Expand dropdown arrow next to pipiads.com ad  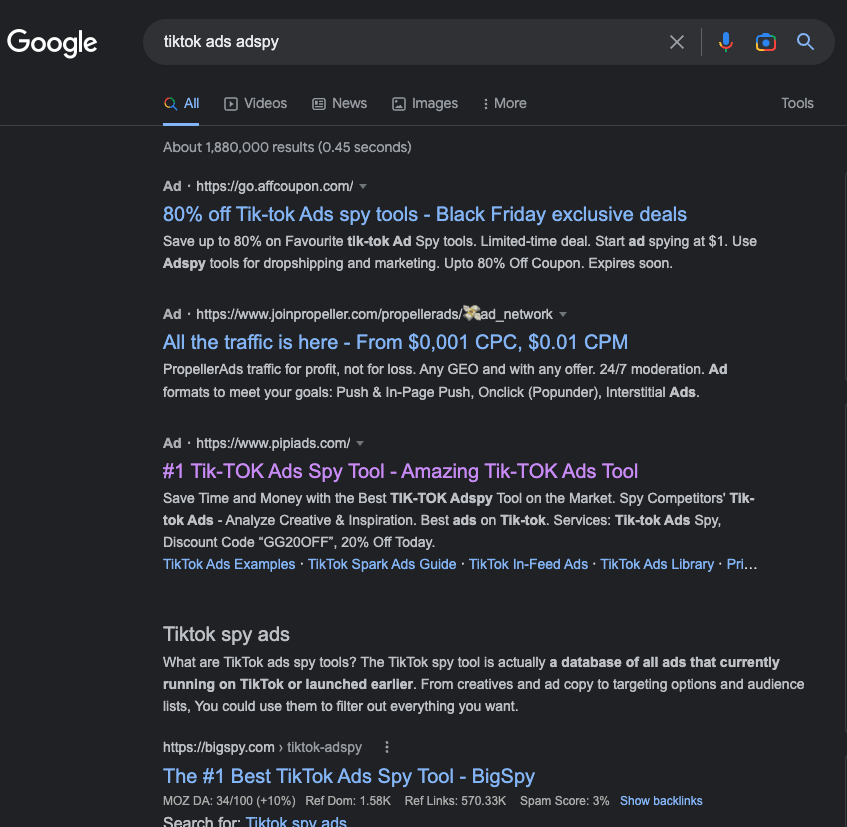coord(360,443)
